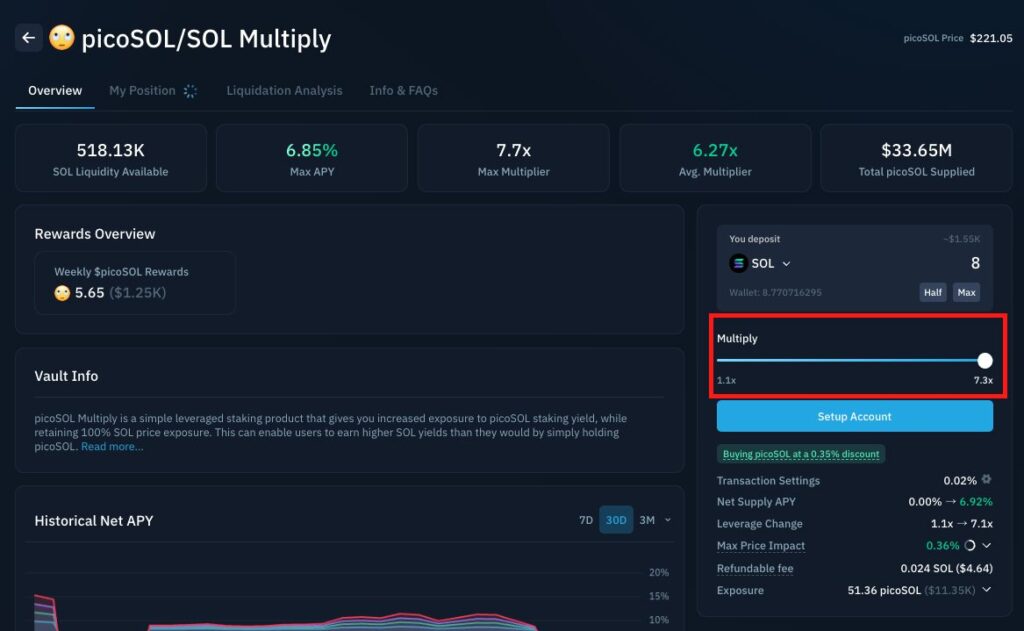The height and width of the screenshot is (631, 1024).
Task: Click the Leverage Change 1.1x → 7.1x value
Action: coord(962,524)
